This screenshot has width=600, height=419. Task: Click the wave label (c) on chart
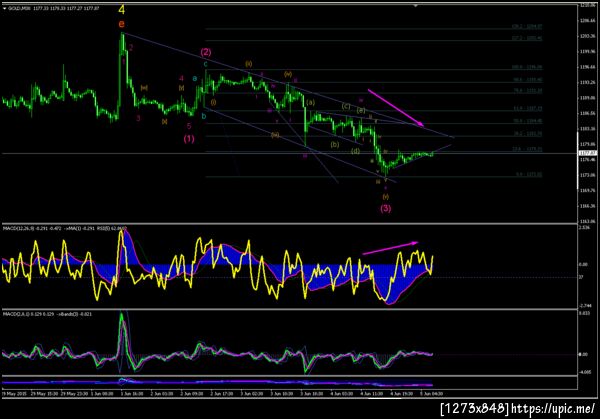tap(346, 106)
